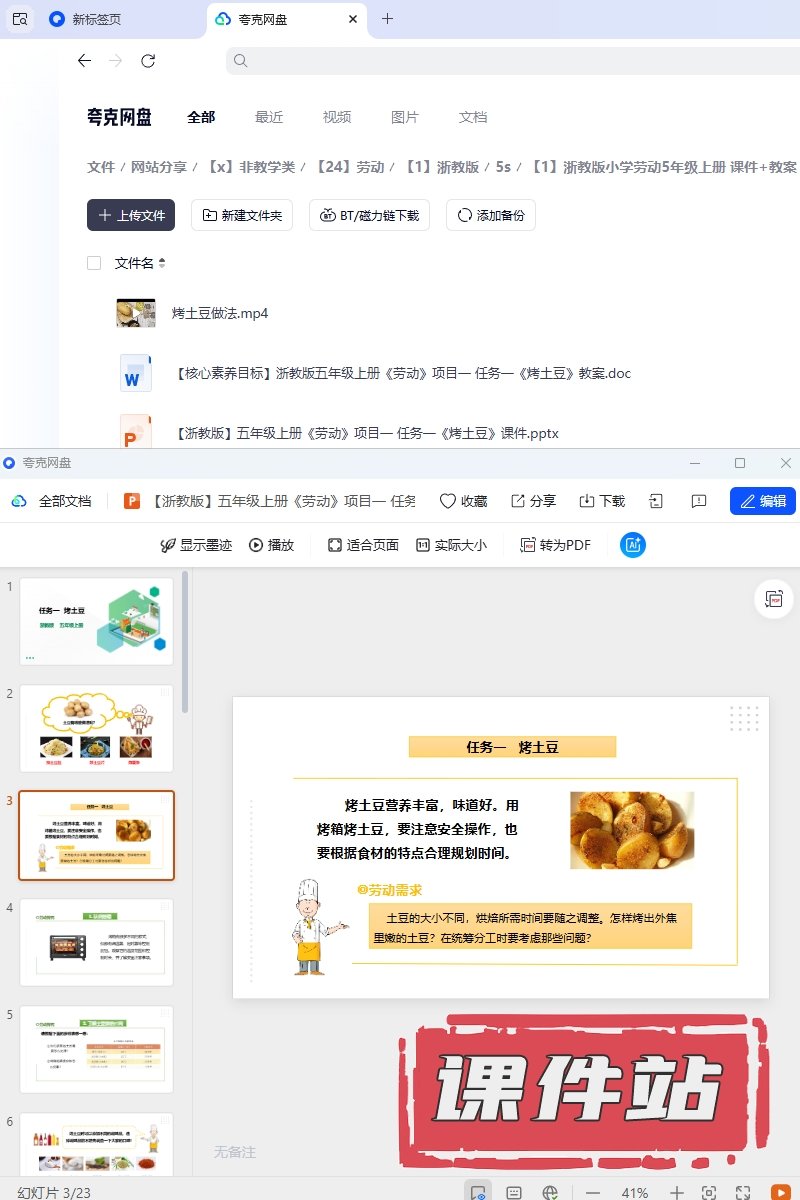Reload the page with the browser refresh icon
The image size is (800, 1200).
pyautogui.click(x=148, y=61)
